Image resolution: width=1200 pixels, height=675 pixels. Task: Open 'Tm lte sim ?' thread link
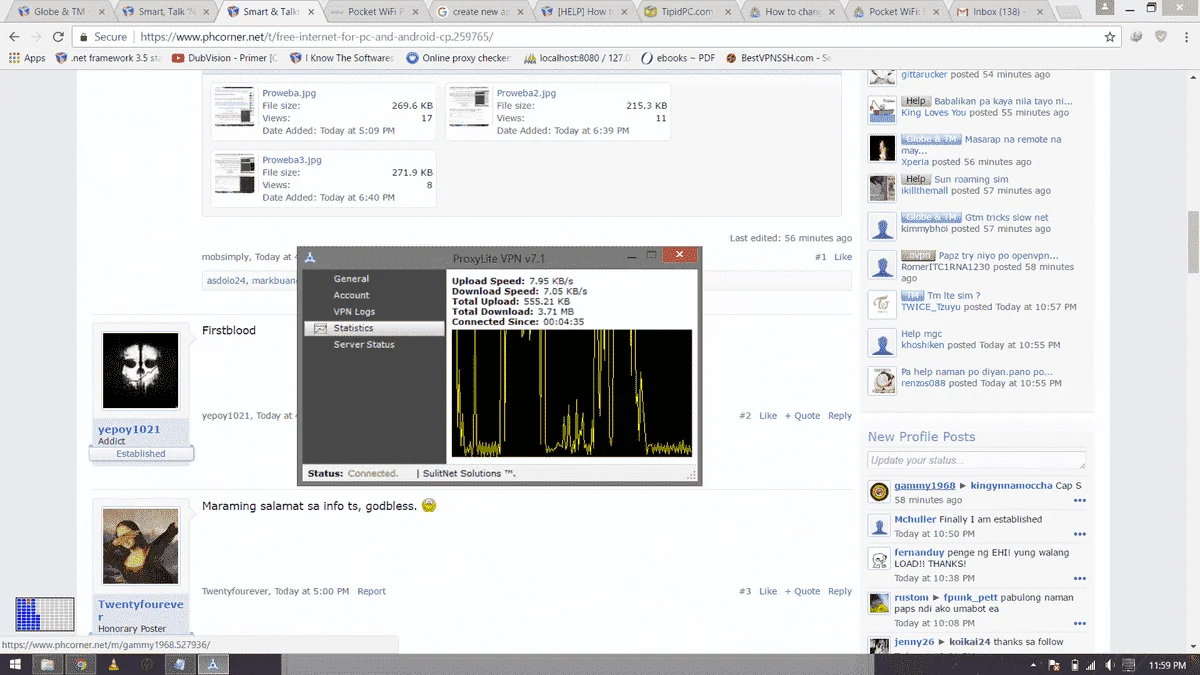click(952, 296)
